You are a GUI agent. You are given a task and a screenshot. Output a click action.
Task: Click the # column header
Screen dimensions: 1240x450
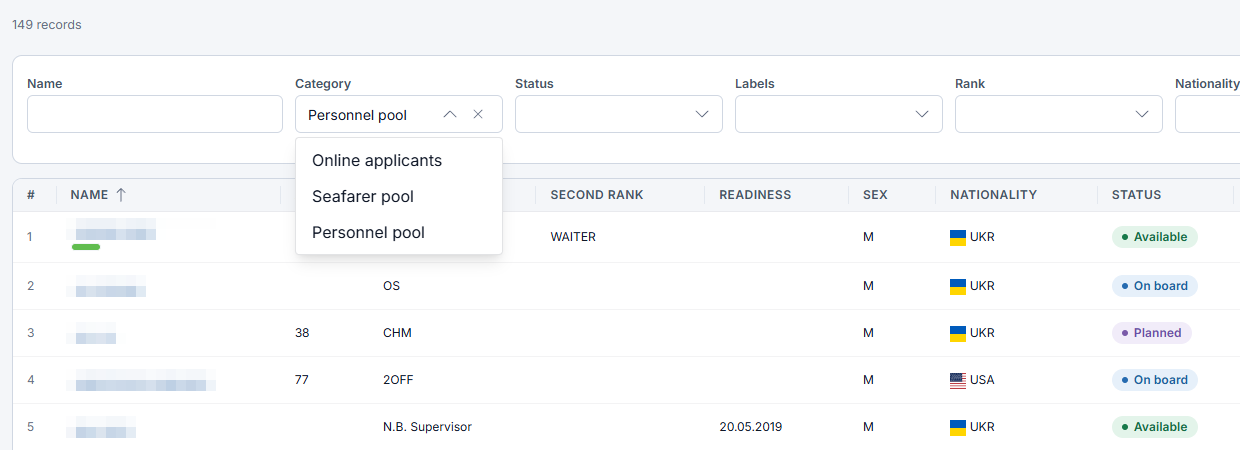pos(31,195)
